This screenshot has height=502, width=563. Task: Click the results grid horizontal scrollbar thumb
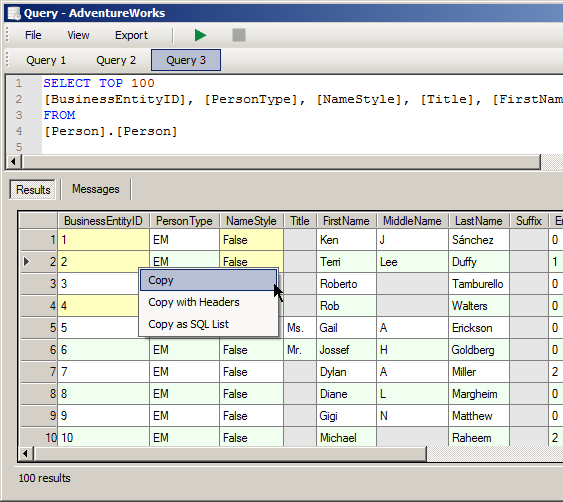tap(230, 454)
